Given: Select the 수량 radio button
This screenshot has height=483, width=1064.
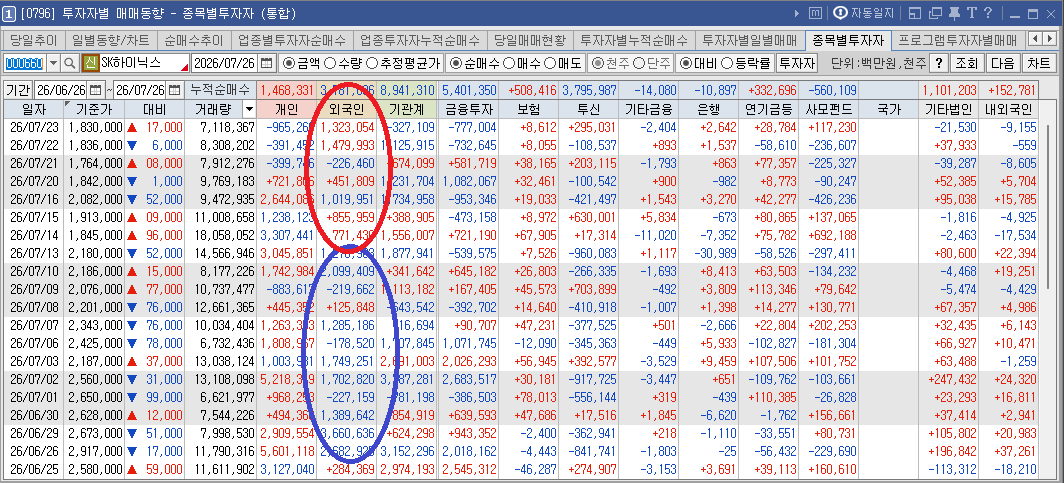Looking at the screenshot, I should 330,63.
